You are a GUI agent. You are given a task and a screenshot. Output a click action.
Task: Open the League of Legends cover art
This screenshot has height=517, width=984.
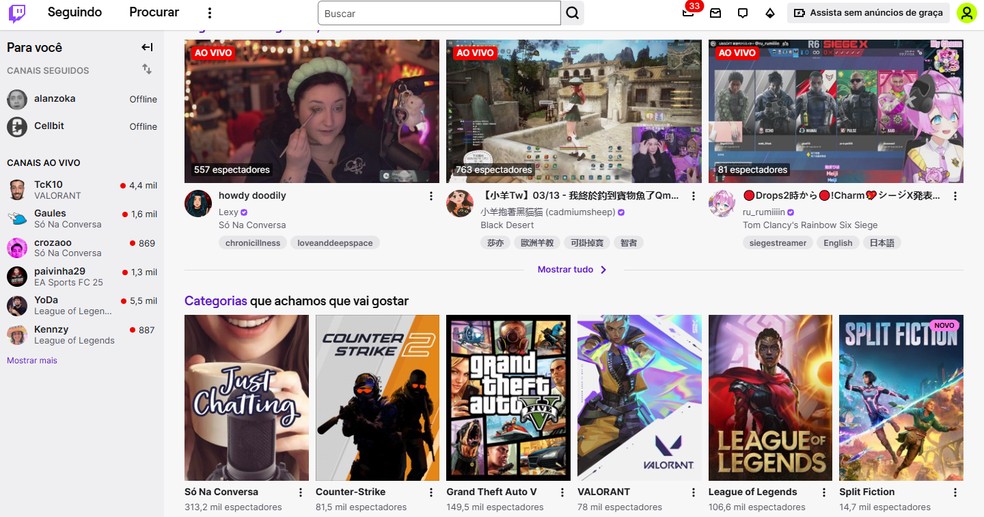[770, 398]
